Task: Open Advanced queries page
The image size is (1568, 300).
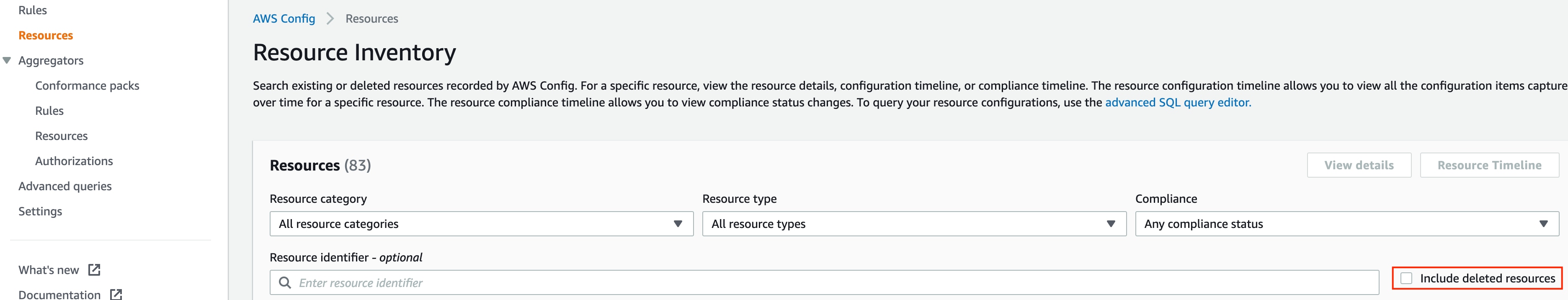Action: click(x=65, y=186)
